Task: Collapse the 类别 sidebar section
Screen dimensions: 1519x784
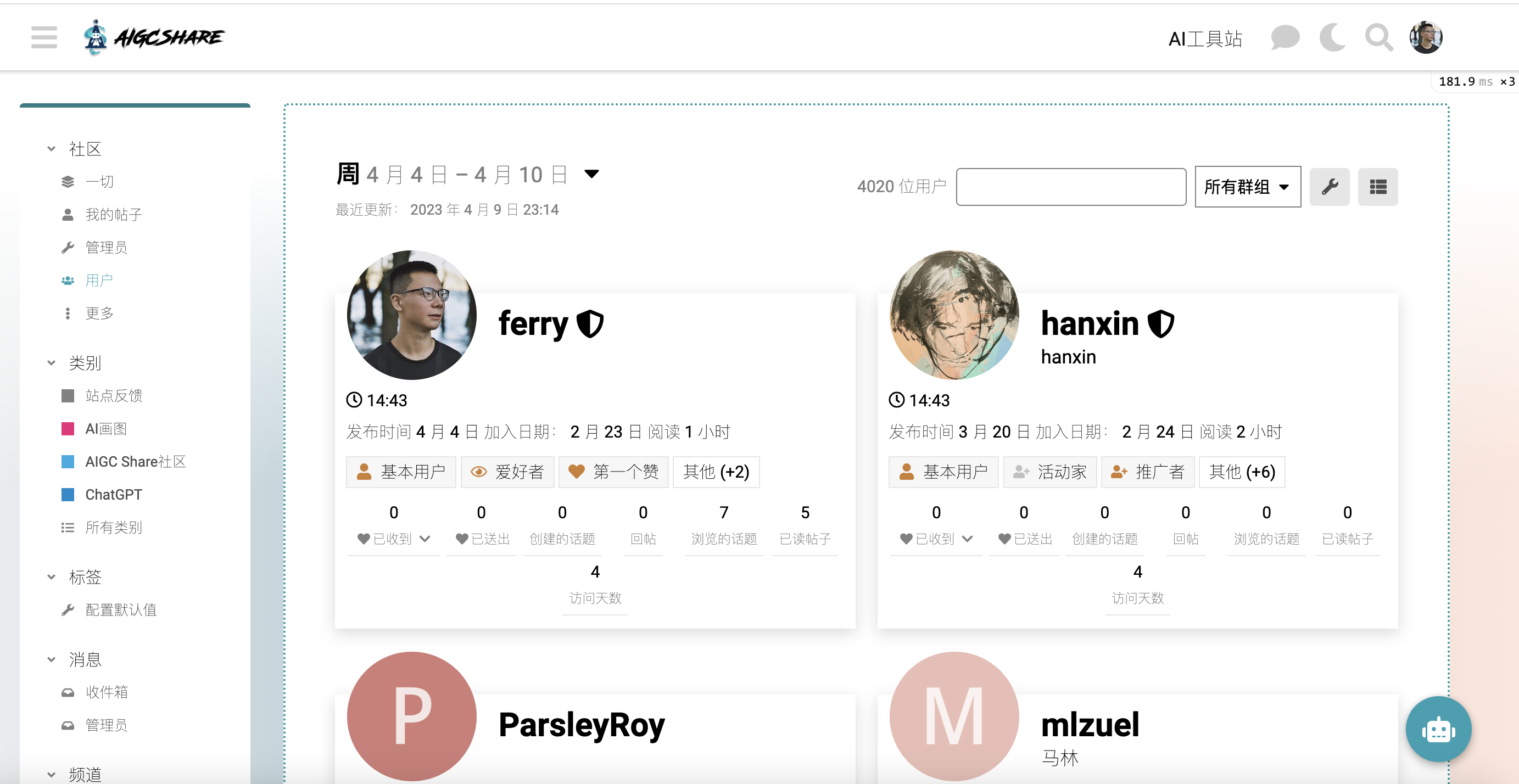Action: (x=52, y=362)
